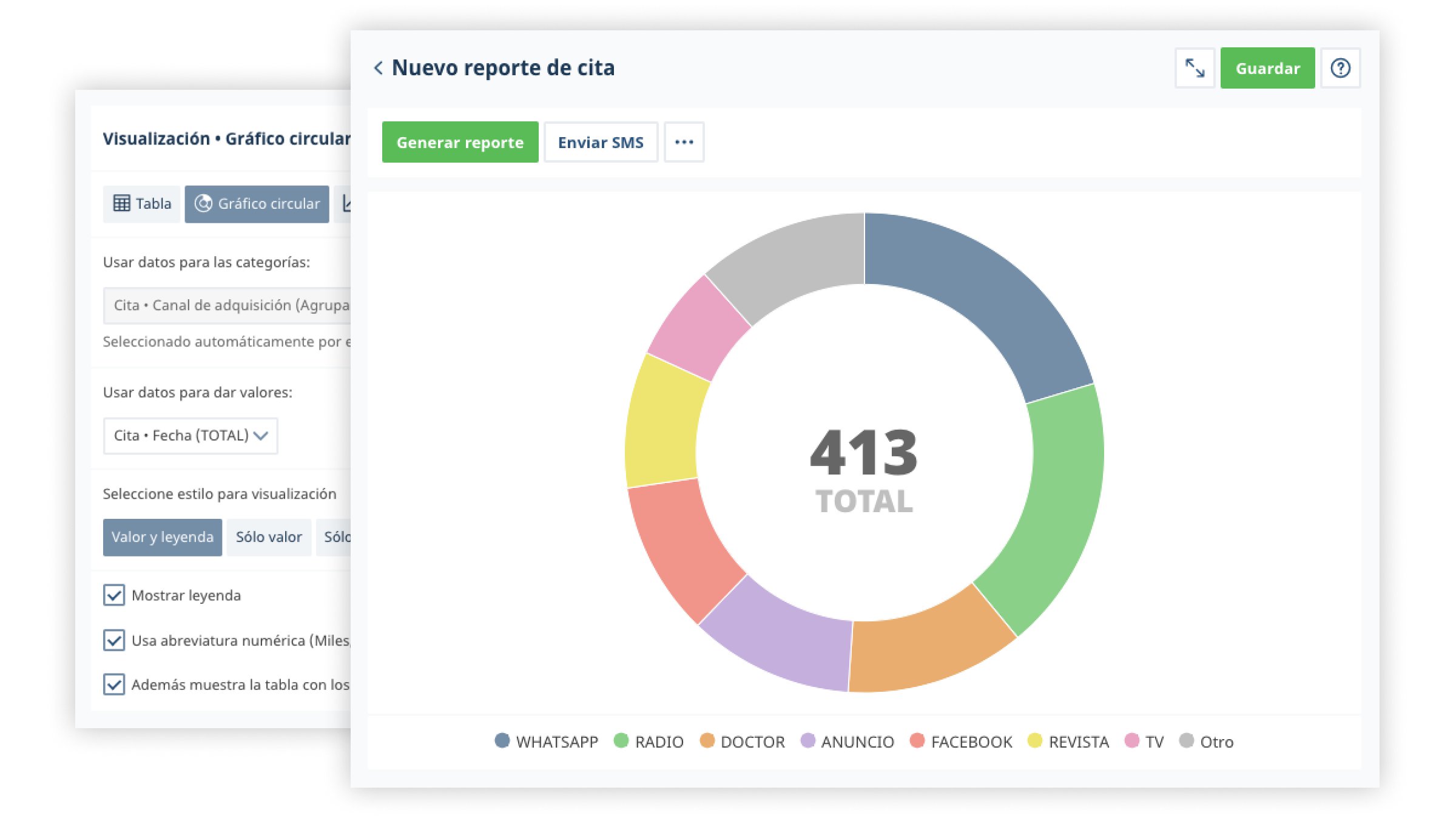1456x818 pixels.
Task: Toggle Además muestra la tabla checkbox
Action: point(114,684)
